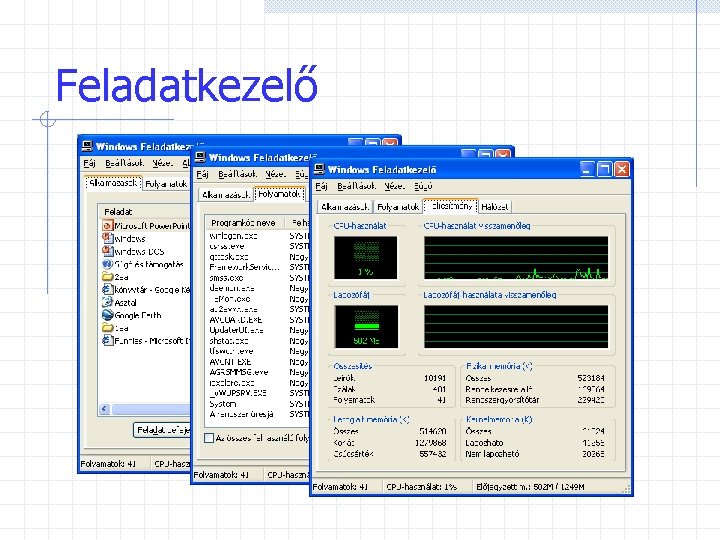Click the CPU-használat gauge showing 1 %

(366, 258)
